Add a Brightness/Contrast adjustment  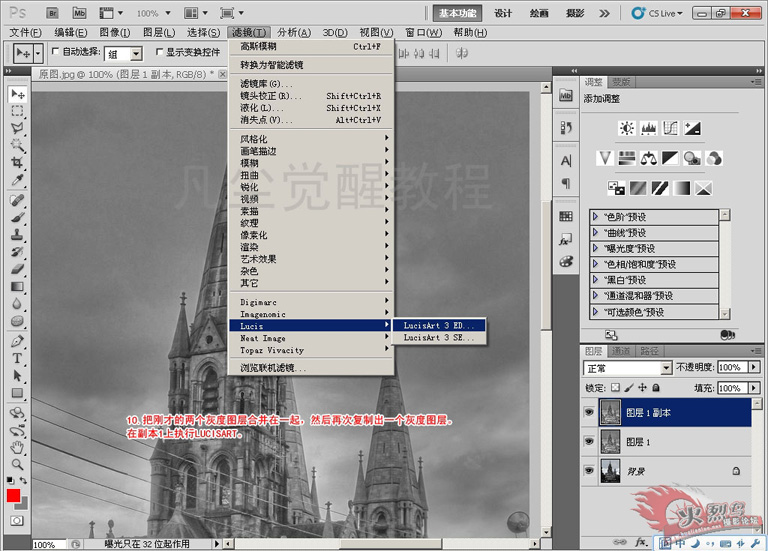[626, 128]
